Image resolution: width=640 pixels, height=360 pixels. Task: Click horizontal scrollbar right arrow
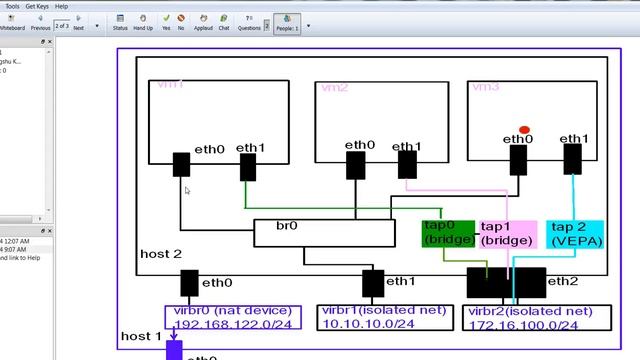(x=40, y=219)
